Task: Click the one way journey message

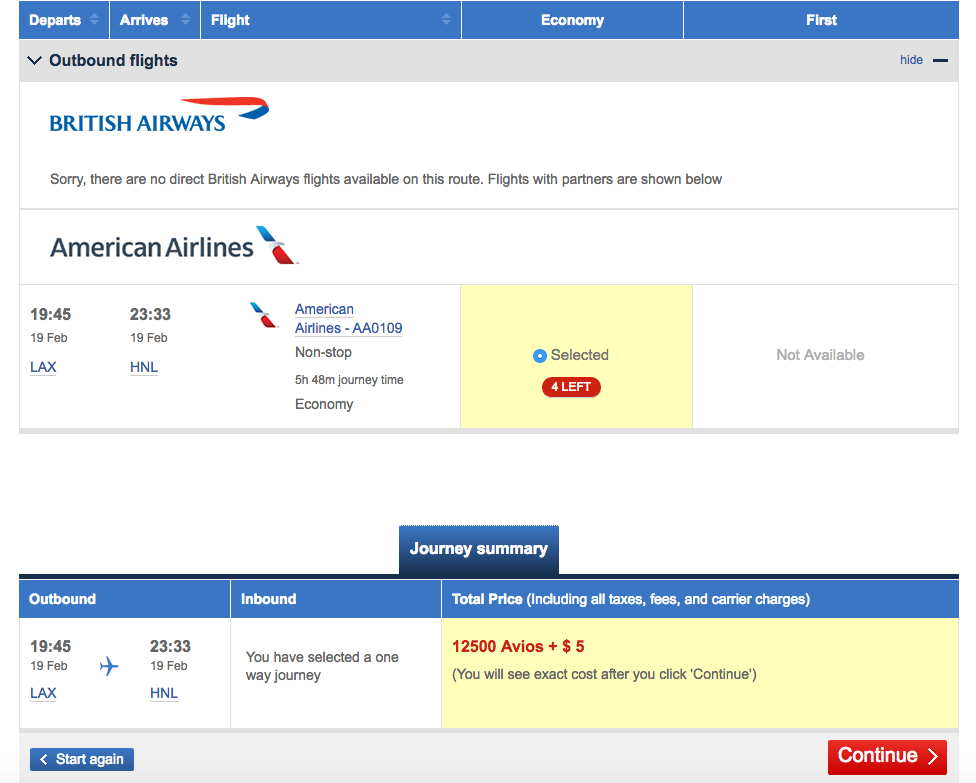Action: (x=322, y=666)
